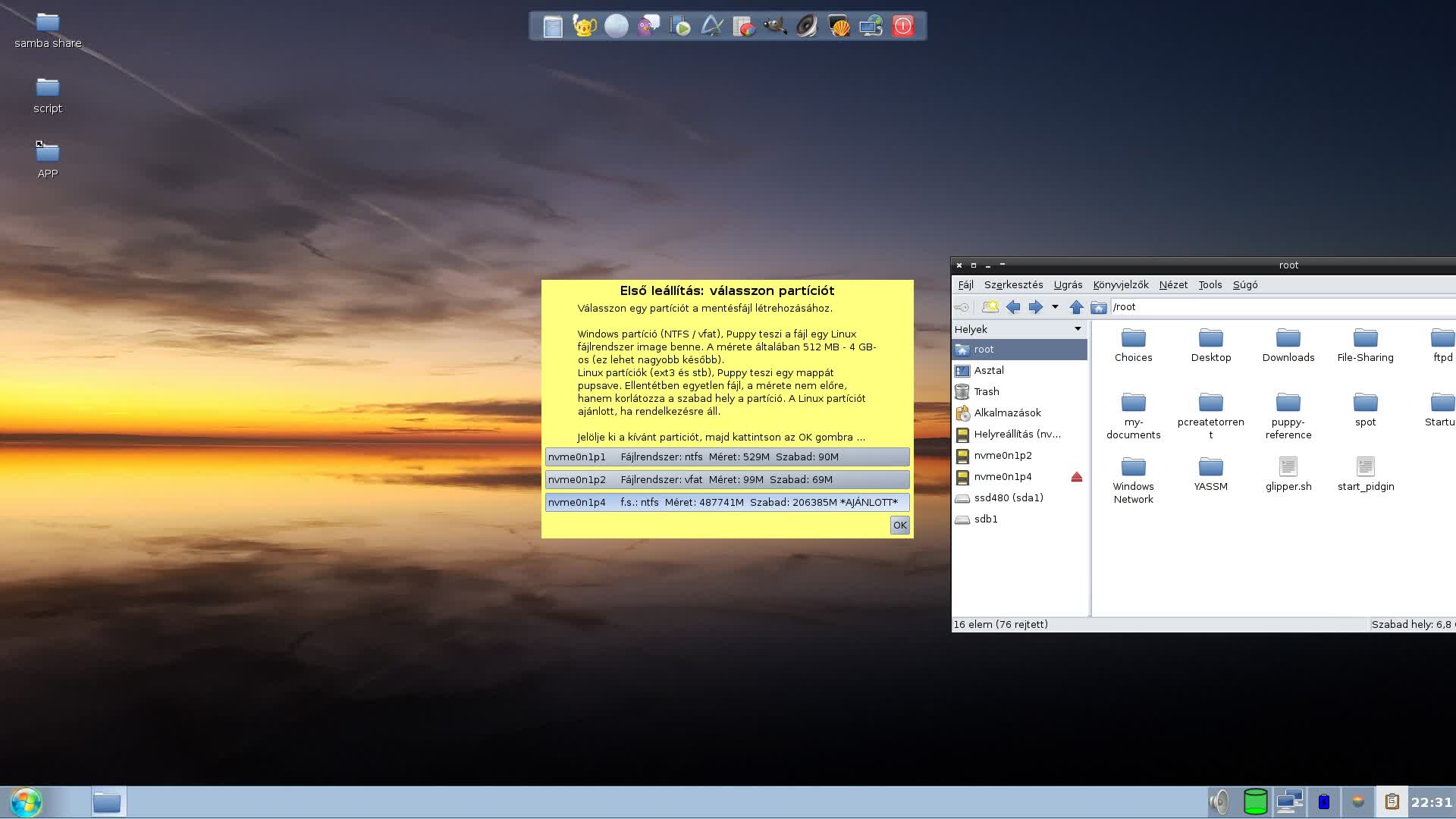
Task: Open the Nézet menu
Action: click(x=1173, y=285)
